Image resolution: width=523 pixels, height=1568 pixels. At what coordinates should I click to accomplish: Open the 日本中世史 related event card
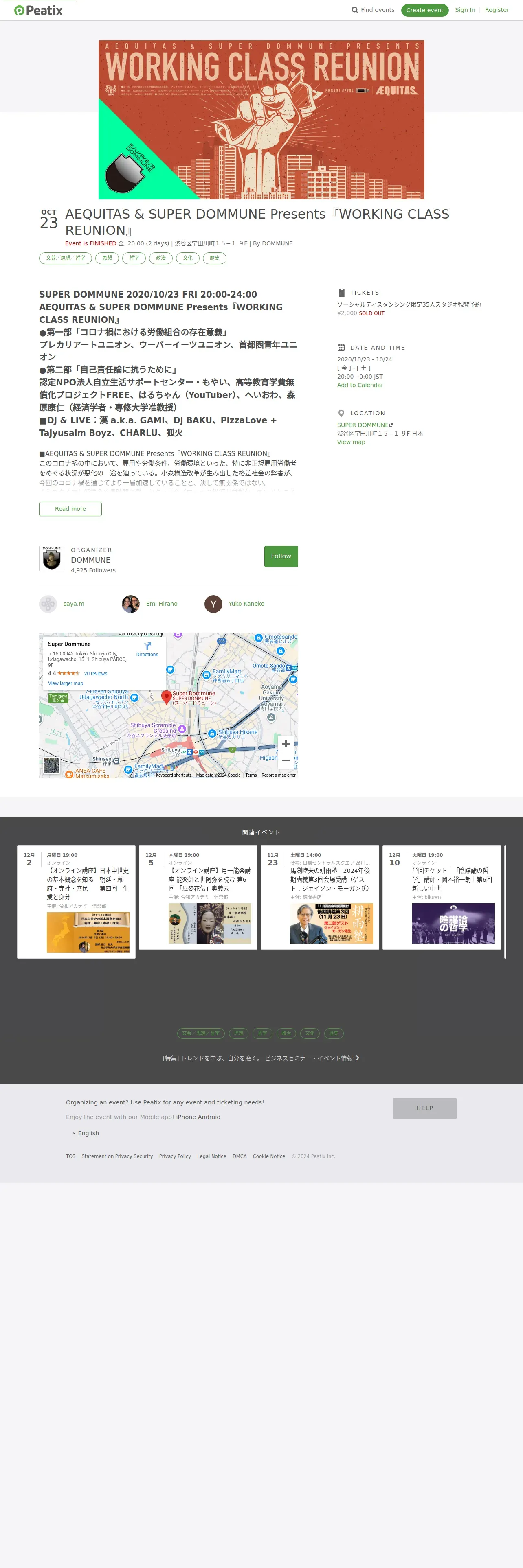[76, 902]
